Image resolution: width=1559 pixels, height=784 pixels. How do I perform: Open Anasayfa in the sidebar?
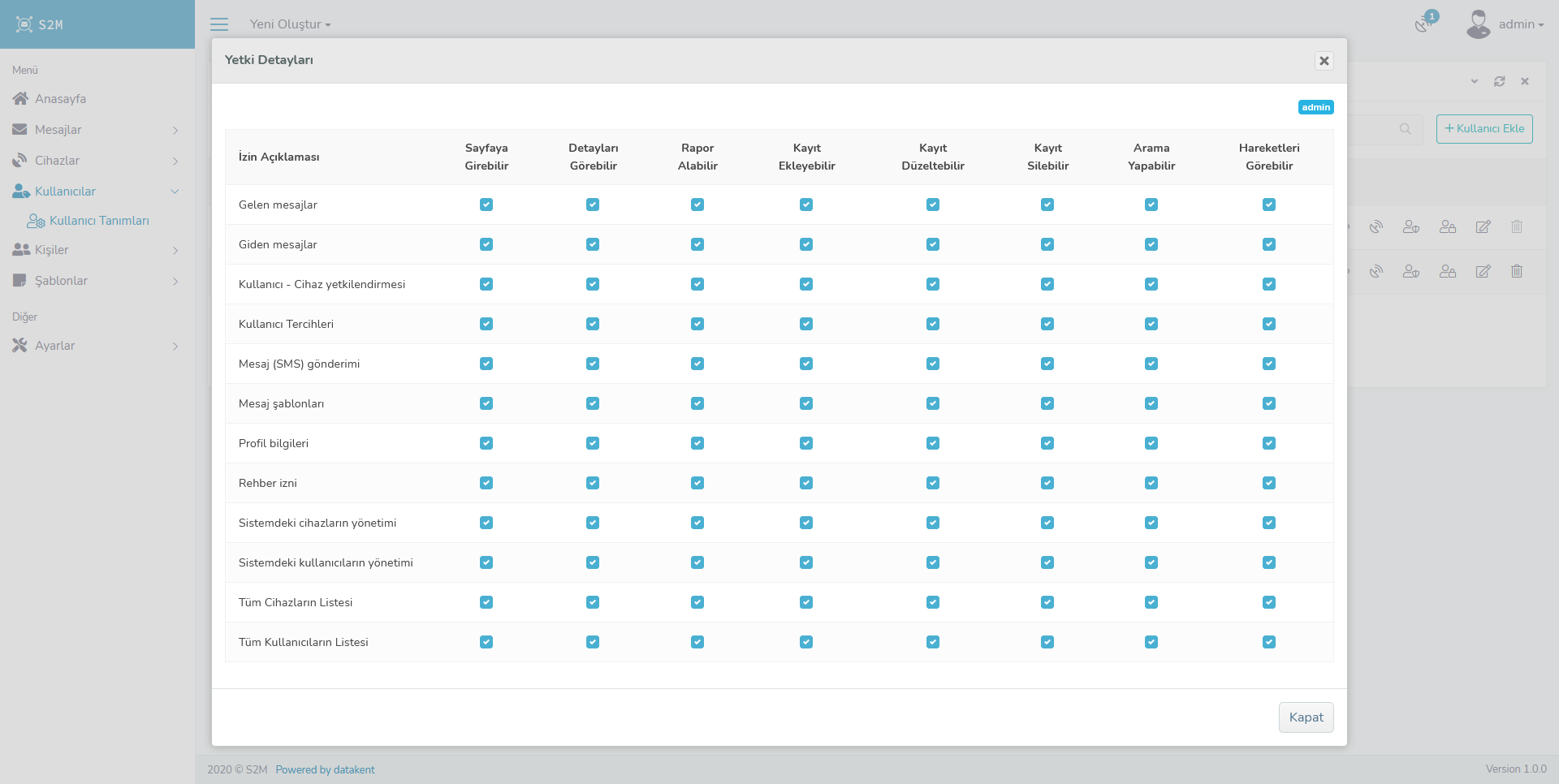pyautogui.click(x=60, y=99)
